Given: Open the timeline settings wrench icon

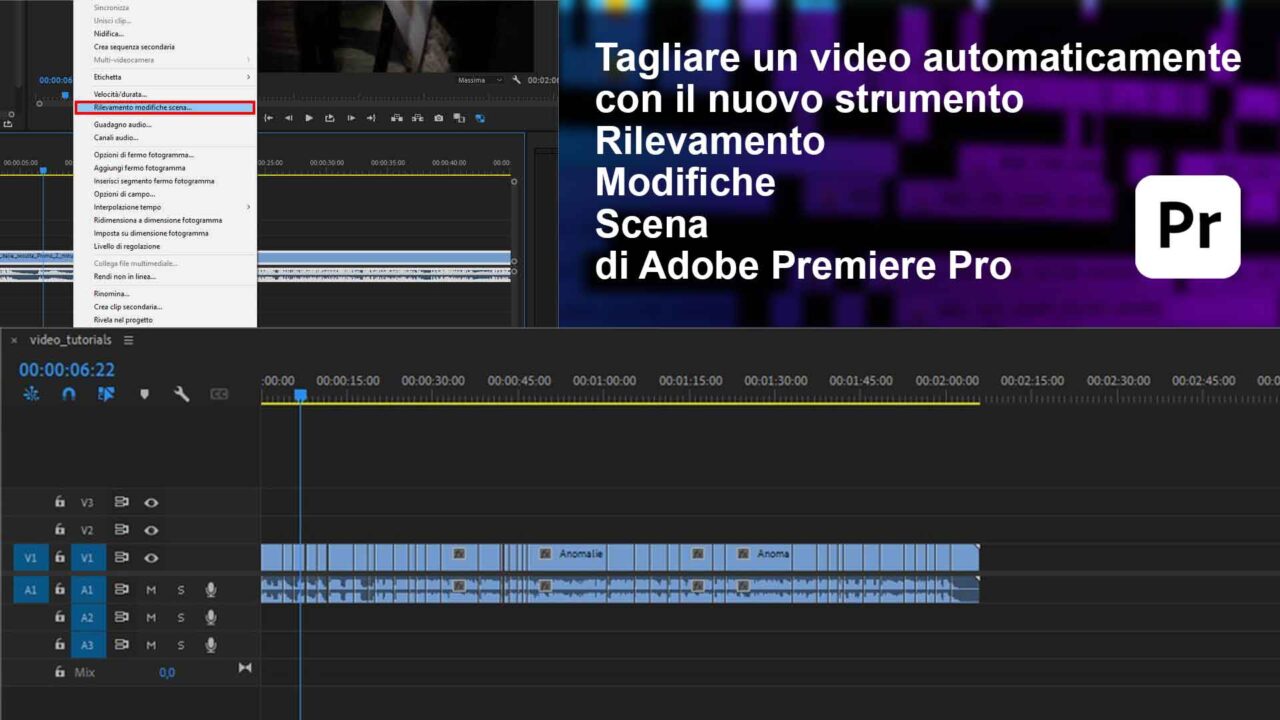Looking at the screenshot, I should 183,394.
